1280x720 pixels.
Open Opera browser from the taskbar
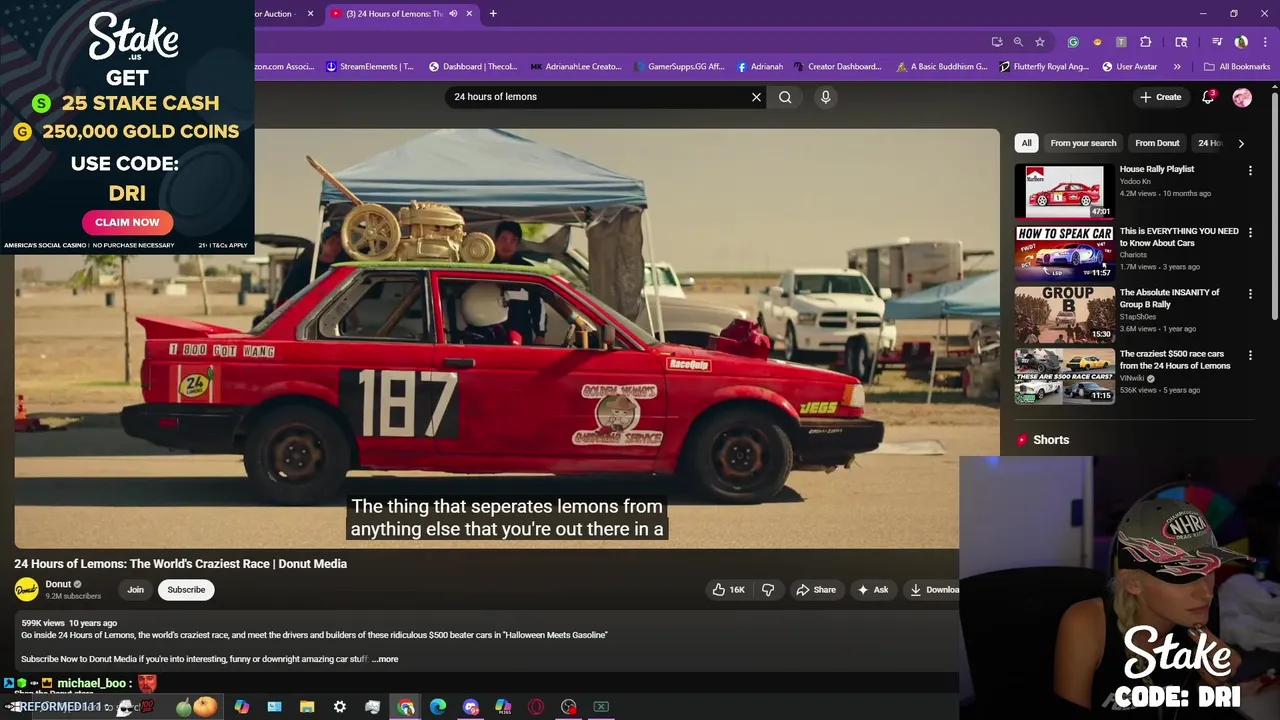click(536, 707)
